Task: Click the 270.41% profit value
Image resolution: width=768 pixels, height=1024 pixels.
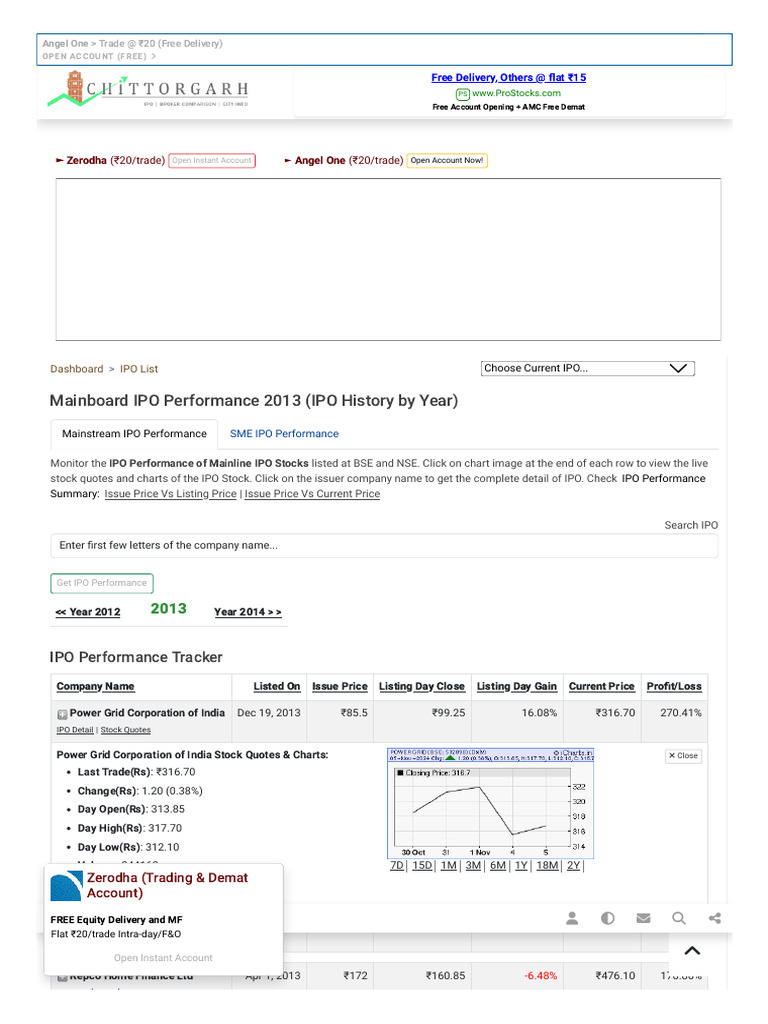Action: 680,713
